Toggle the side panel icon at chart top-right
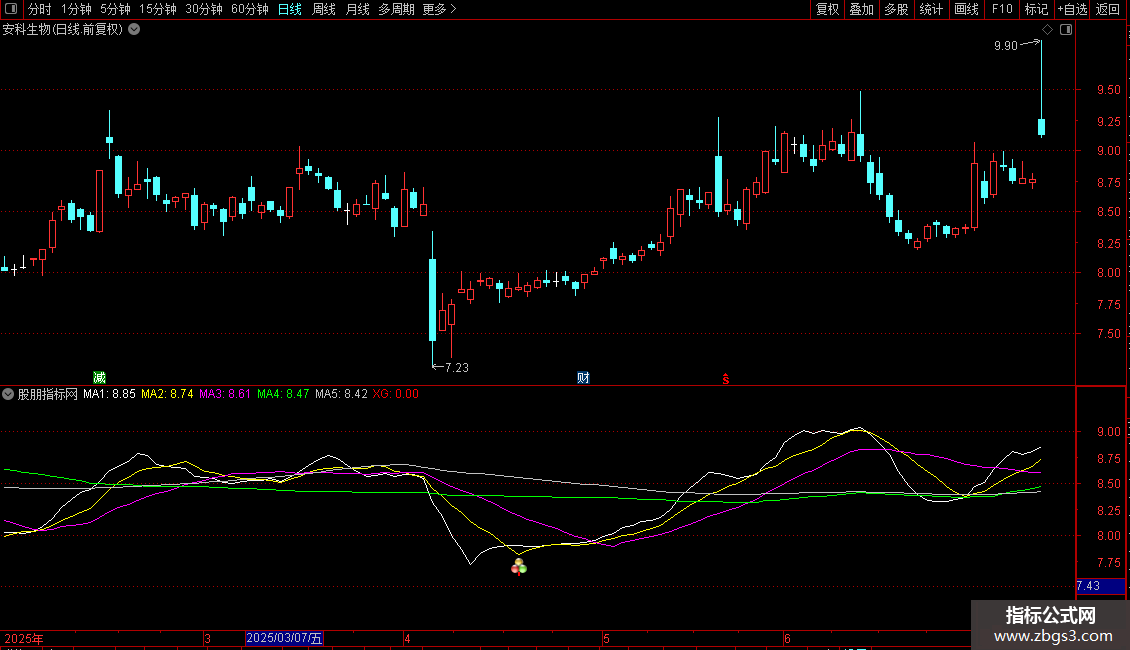 (1066, 30)
